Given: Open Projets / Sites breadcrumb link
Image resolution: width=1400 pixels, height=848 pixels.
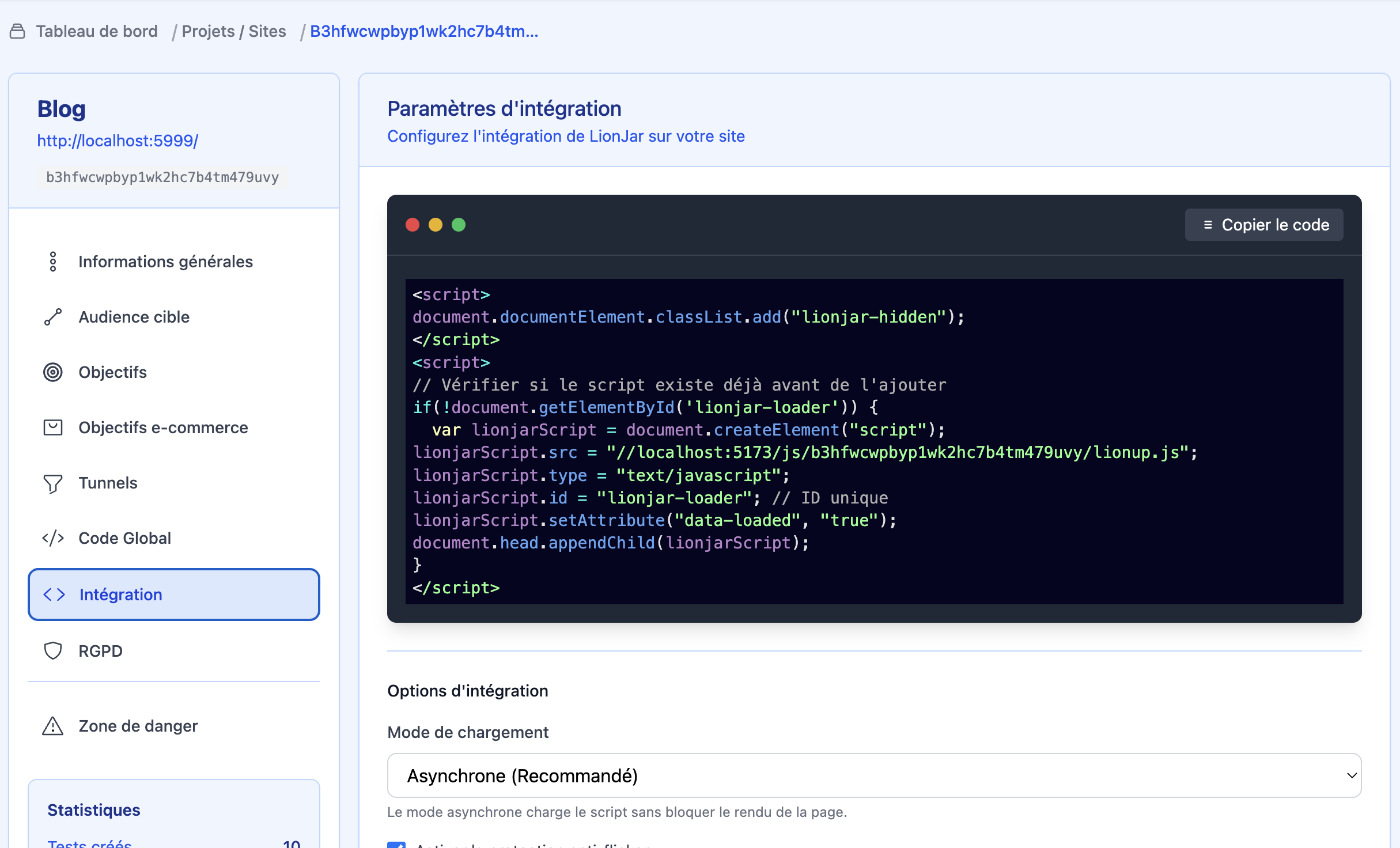Looking at the screenshot, I should click(234, 31).
